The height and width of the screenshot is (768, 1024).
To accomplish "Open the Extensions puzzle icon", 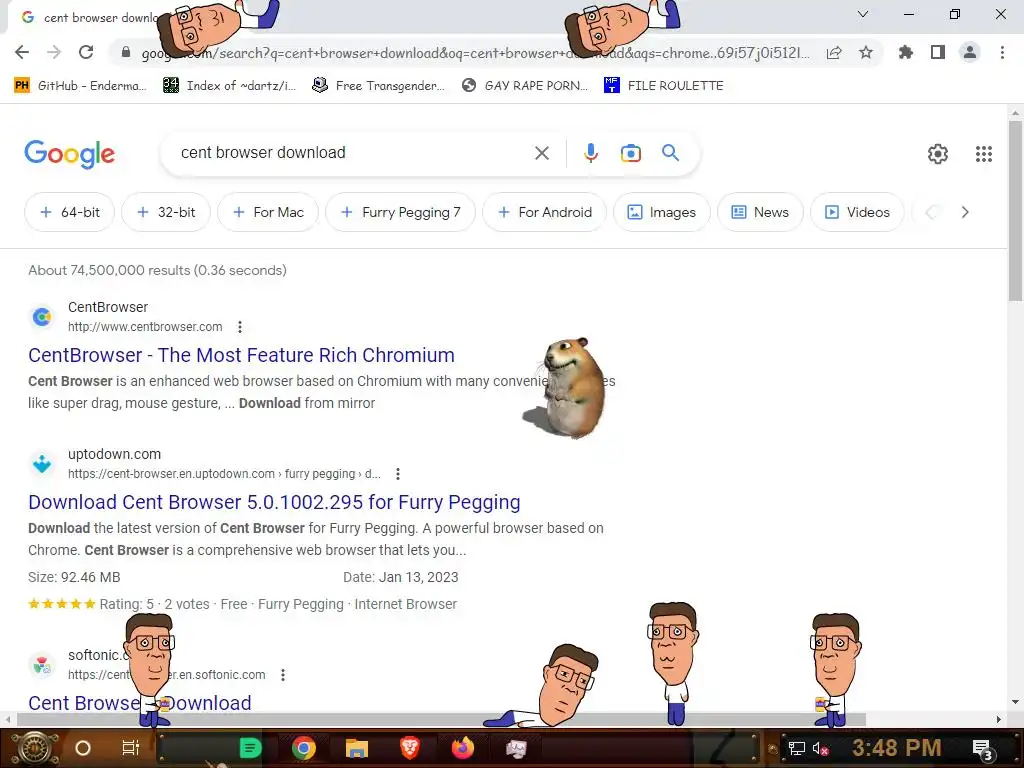I will (906, 52).
